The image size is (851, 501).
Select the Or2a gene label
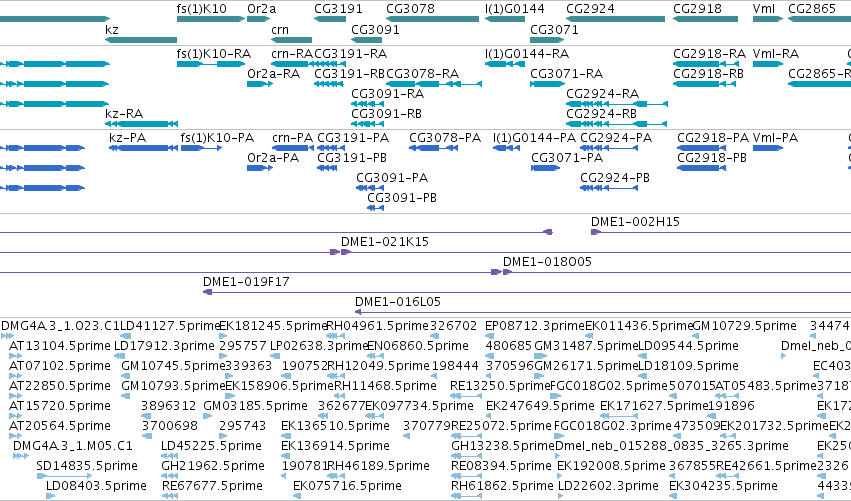[262, 9]
